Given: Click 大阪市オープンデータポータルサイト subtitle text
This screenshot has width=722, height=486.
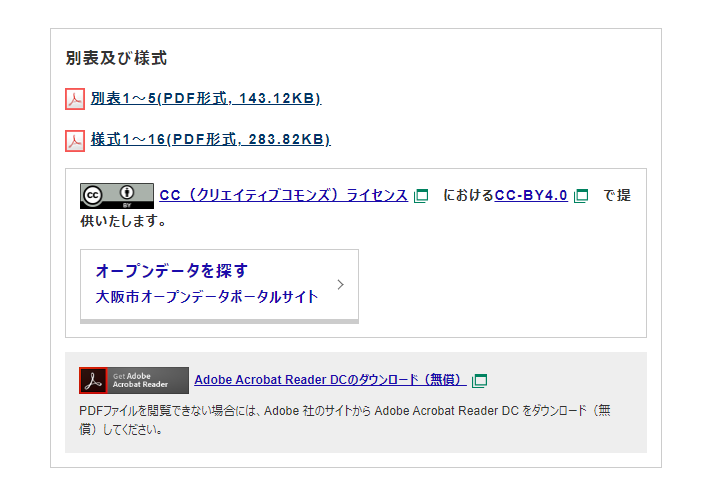Looking at the screenshot, I should point(207,297).
